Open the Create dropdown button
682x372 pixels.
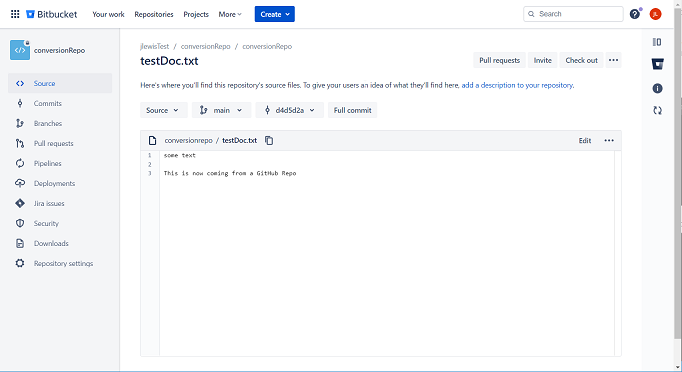pos(274,14)
